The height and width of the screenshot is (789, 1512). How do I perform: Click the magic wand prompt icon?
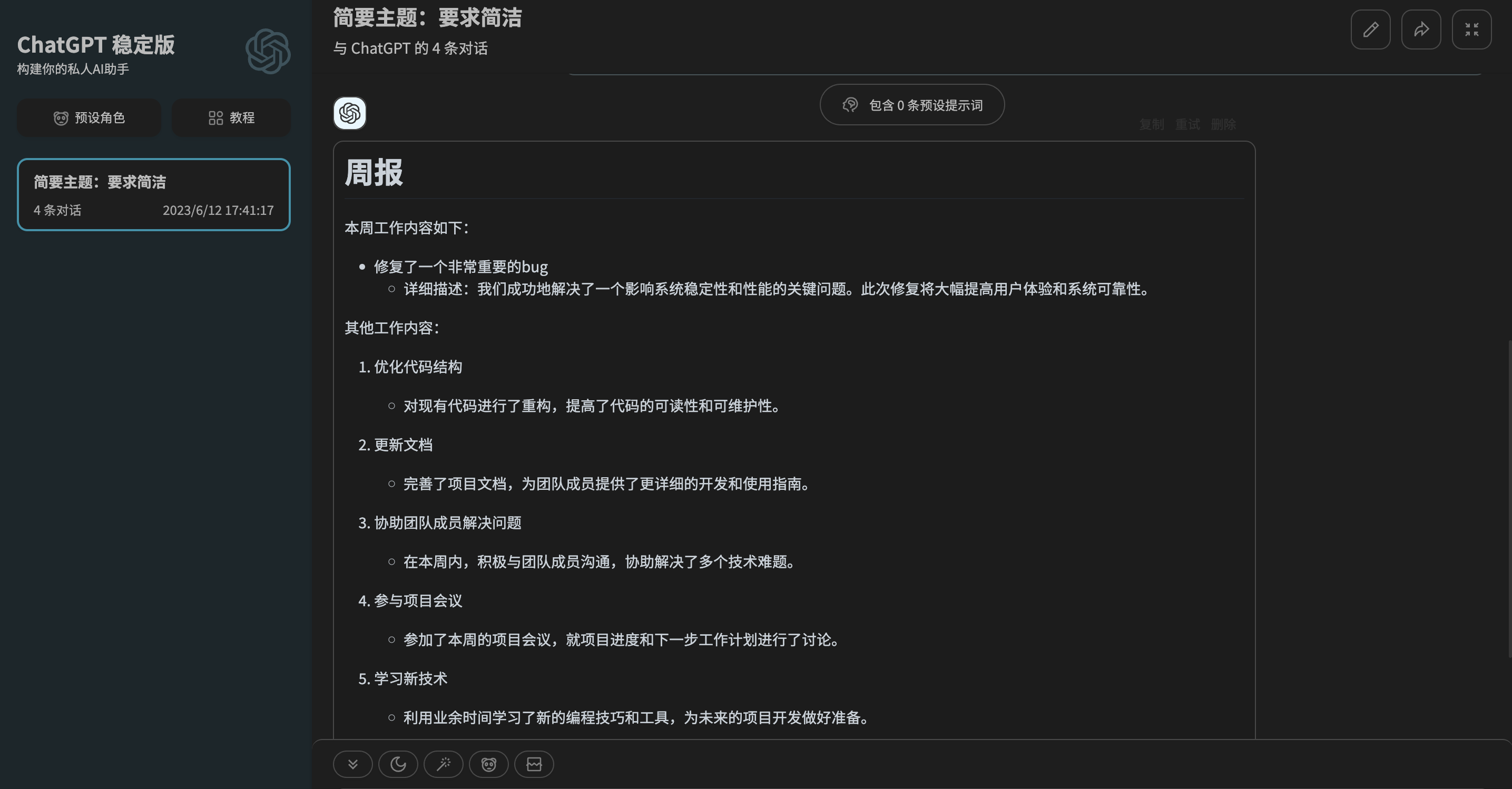(x=443, y=764)
